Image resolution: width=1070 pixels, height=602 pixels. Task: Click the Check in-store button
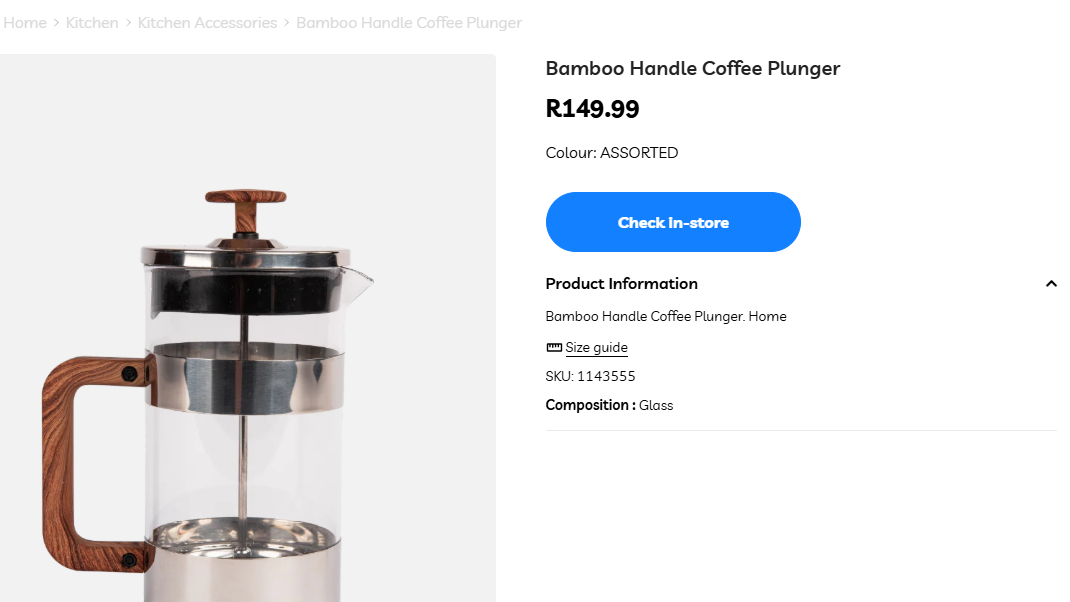click(673, 222)
